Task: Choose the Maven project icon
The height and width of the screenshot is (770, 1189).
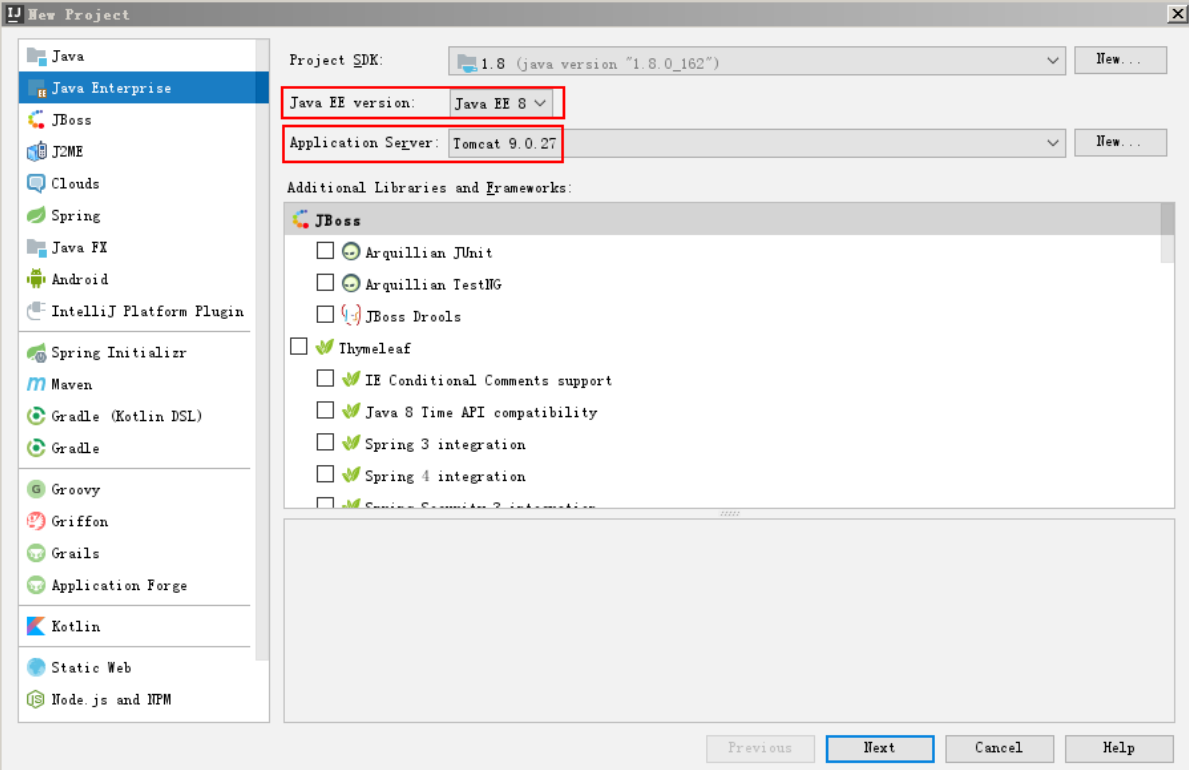Action: (x=36, y=385)
